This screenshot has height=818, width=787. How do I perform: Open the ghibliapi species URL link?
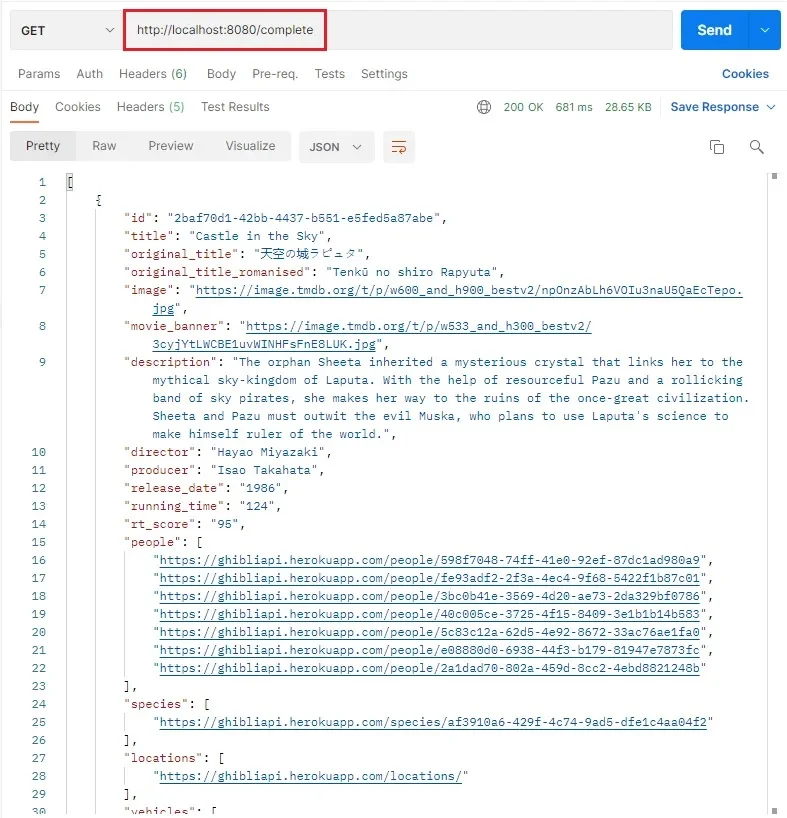(x=433, y=722)
